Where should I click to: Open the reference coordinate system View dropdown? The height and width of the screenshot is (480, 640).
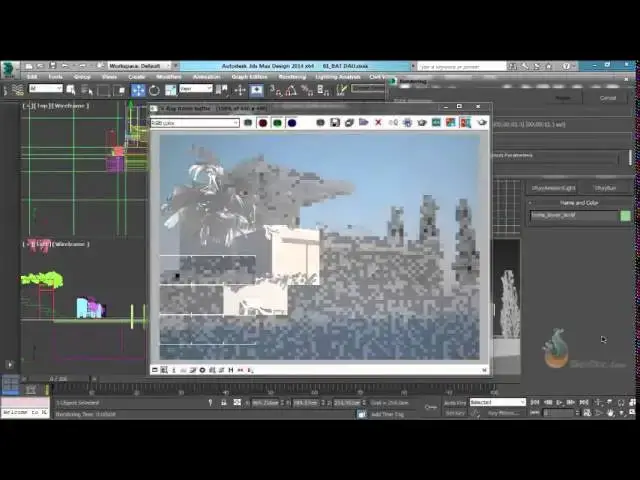coord(196,89)
